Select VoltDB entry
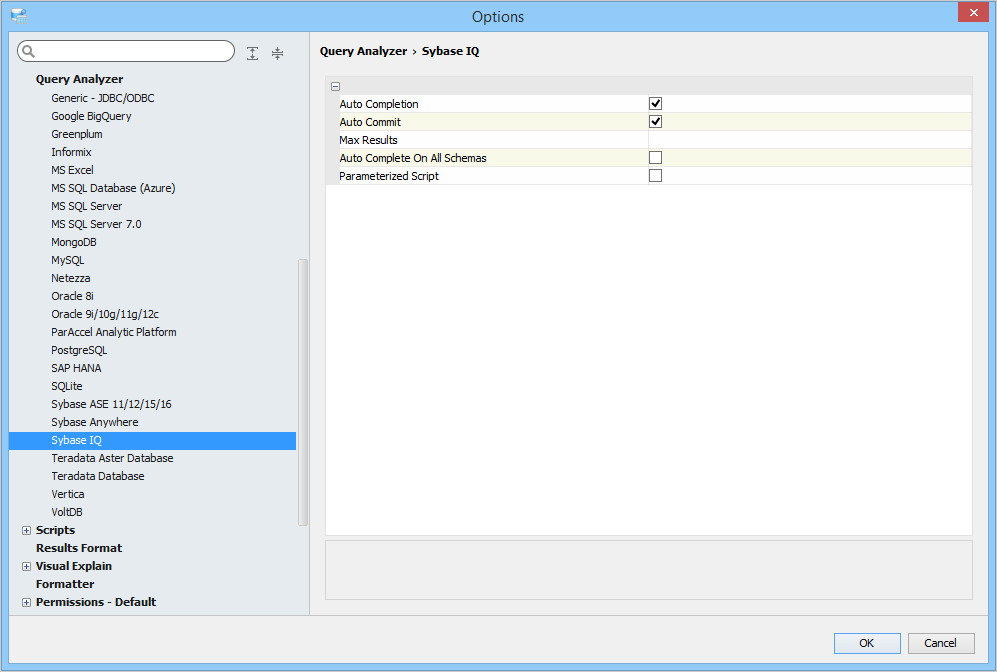The height and width of the screenshot is (672, 997). (66, 512)
